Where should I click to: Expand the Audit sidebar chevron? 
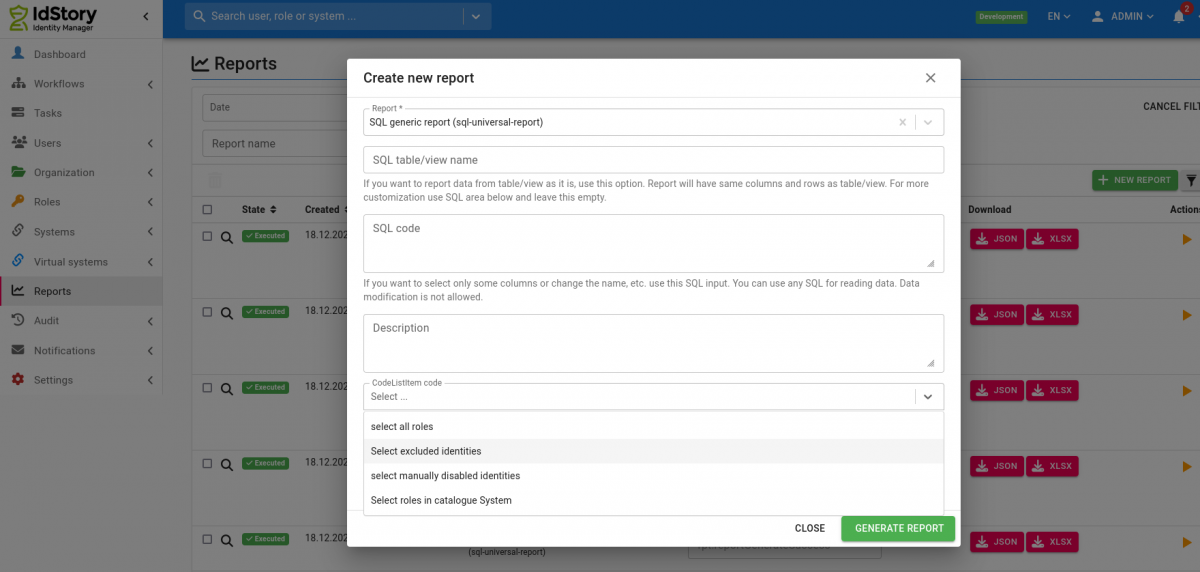[x=149, y=321]
